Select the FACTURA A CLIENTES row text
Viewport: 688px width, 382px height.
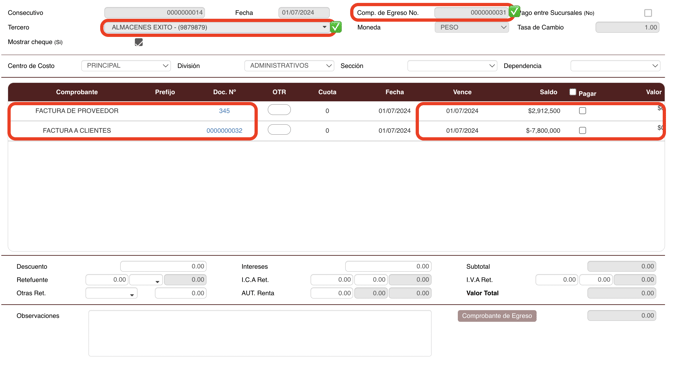pyautogui.click(x=77, y=131)
